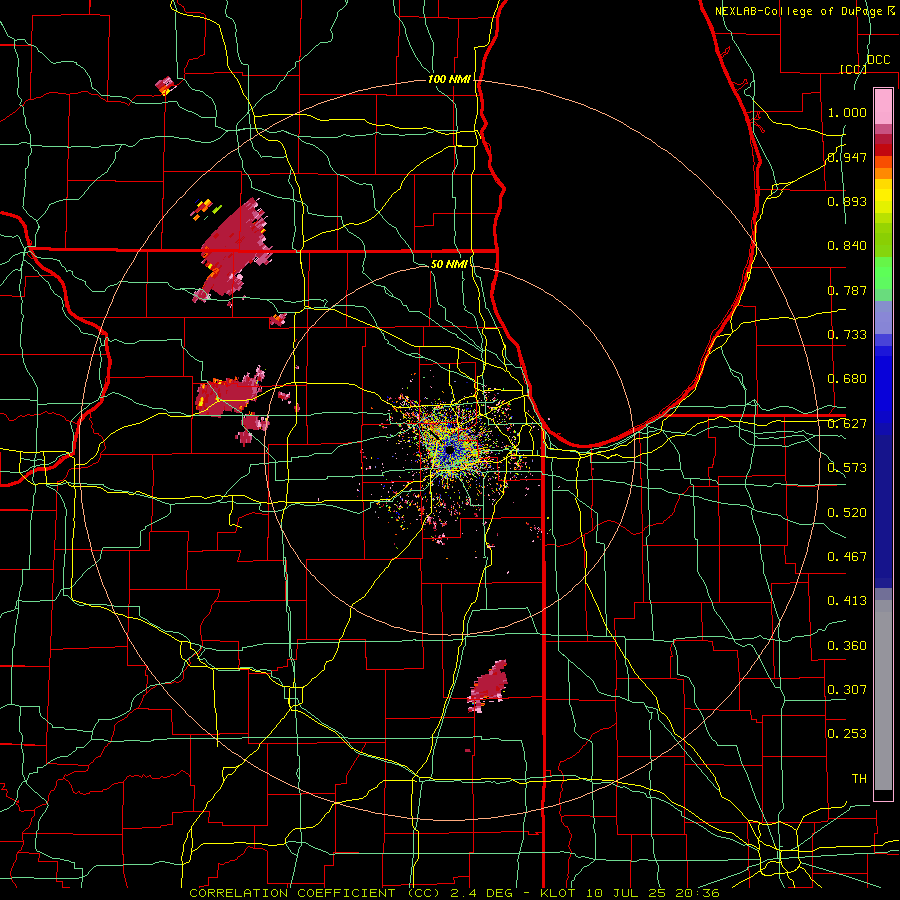Click the 50 NMI range ring label
900x900 pixels.
click(449, 264)
